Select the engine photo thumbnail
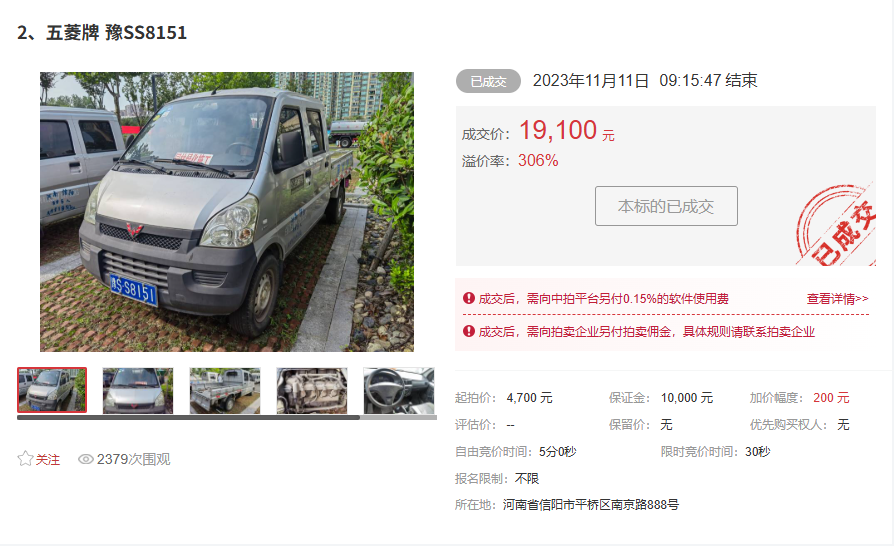Screen dimensions: 894x546 312,390
